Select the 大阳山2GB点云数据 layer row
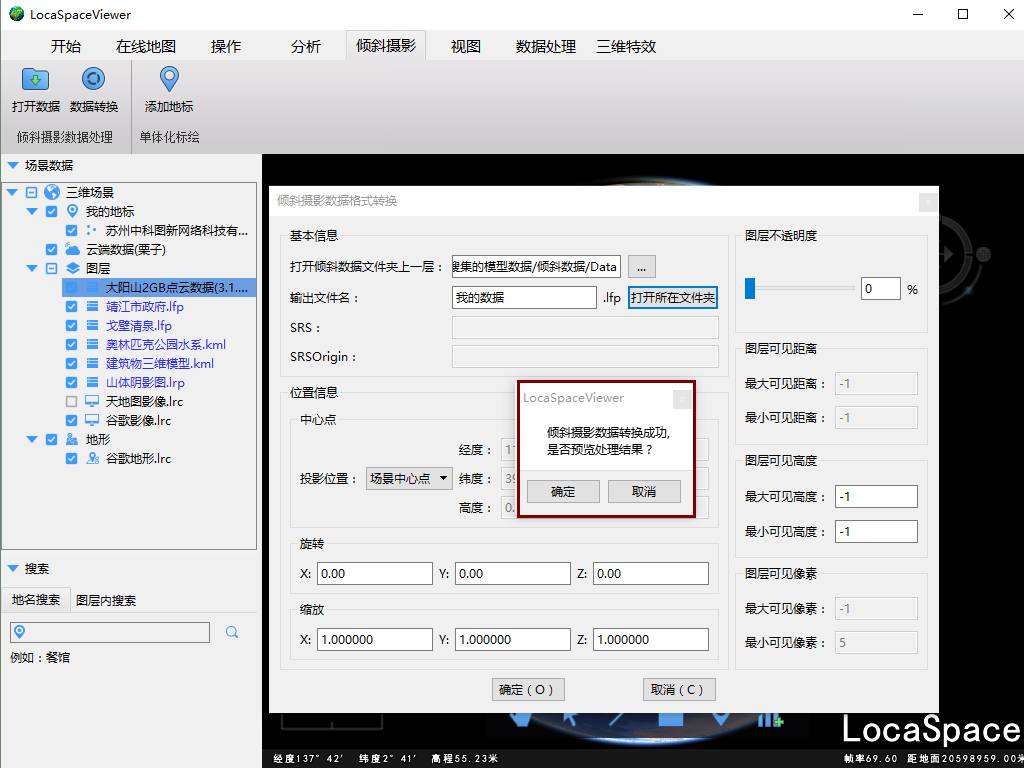This screenshot has height=768, width=1024. 159,287
